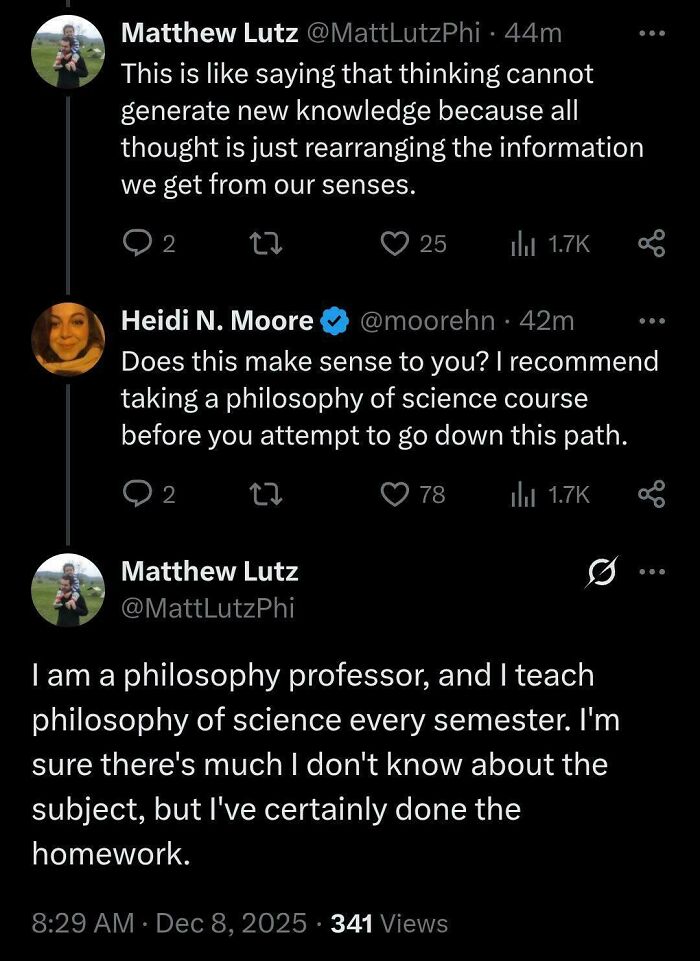The height and width of the screenshot is (961, 700).
Task: Click the 8:29 AM Dec 8 timestamp
Action: [166, 924]
